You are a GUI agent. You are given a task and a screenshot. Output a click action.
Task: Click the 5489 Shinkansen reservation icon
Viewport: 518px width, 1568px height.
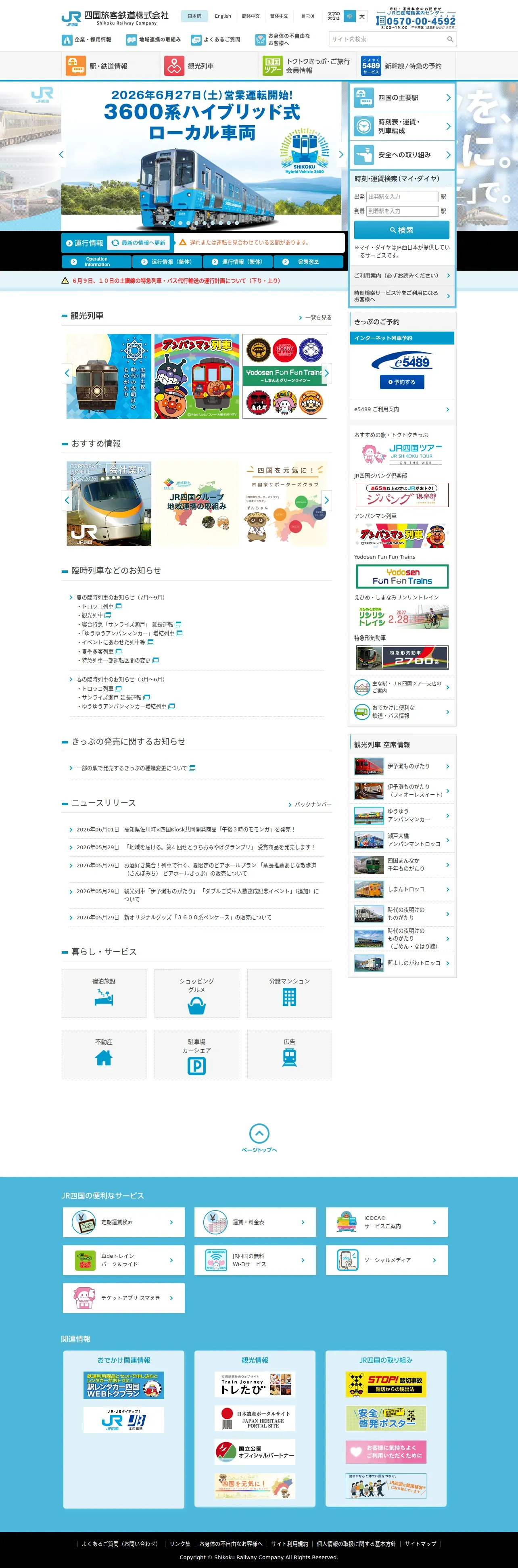[371, 66]
